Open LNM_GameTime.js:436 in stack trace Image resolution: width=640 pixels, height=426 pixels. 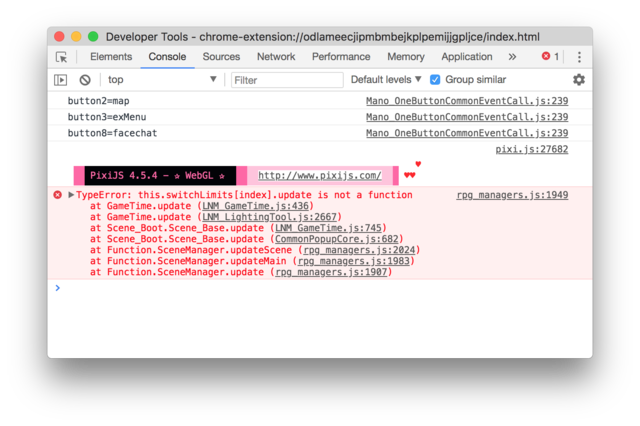click(x=256, y=206)
